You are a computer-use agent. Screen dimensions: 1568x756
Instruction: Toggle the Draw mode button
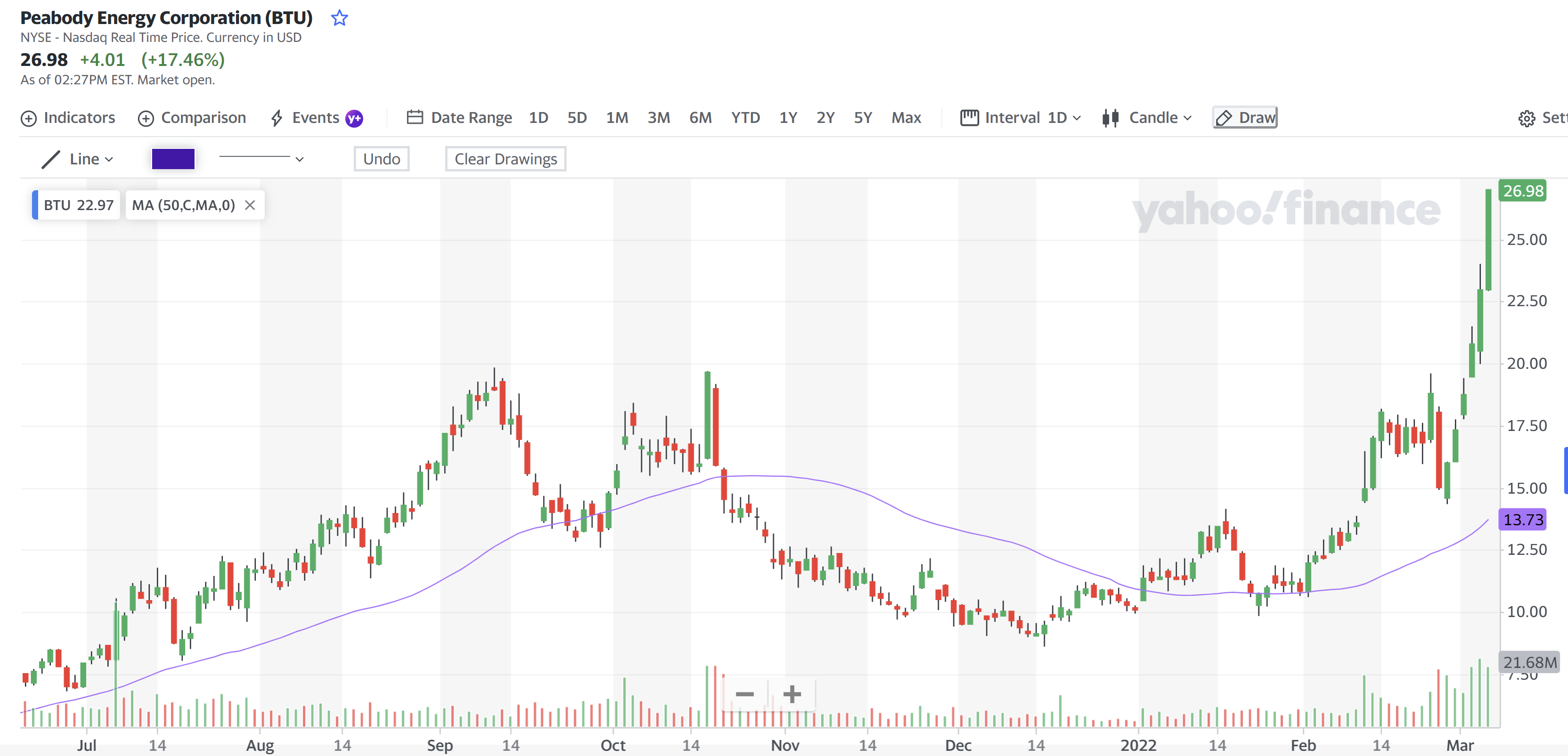click(x=1245, y=117)
